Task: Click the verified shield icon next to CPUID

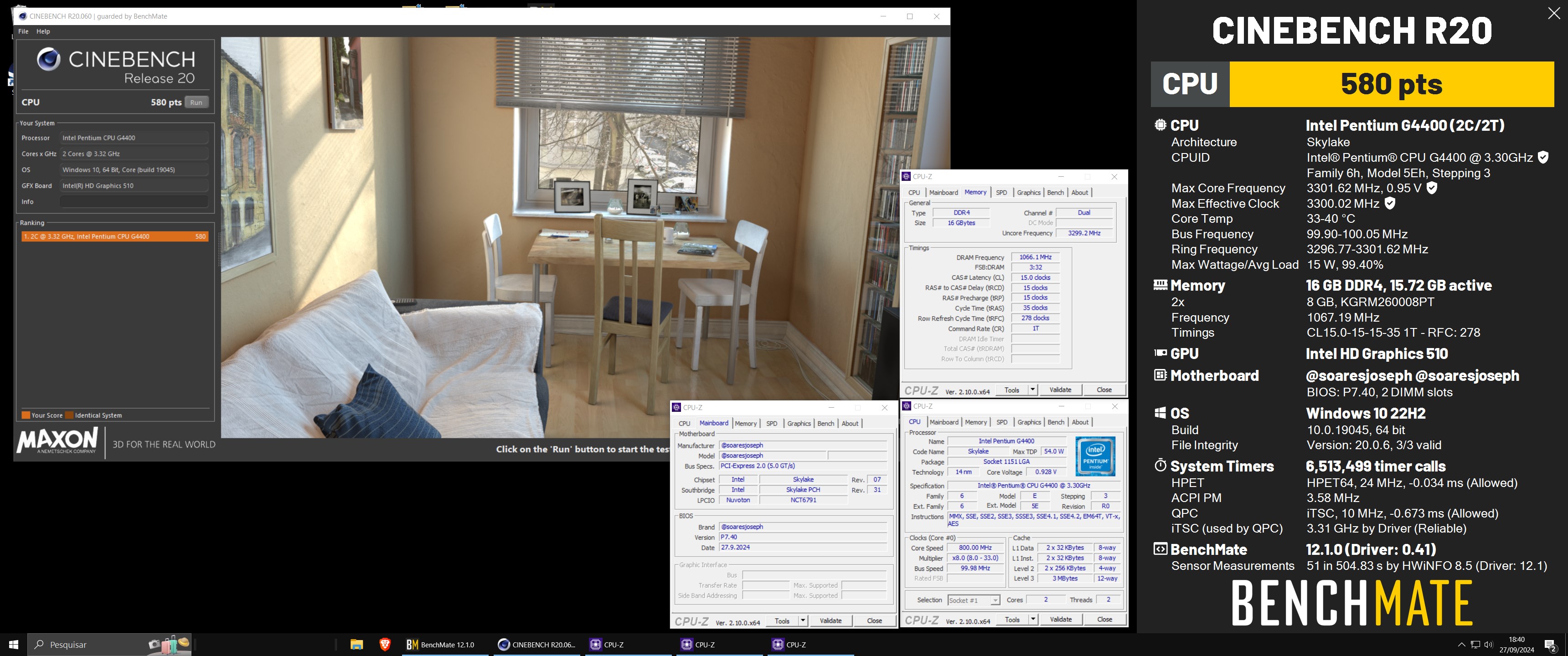Action: pyautogui.click(x=1543, y=157)
